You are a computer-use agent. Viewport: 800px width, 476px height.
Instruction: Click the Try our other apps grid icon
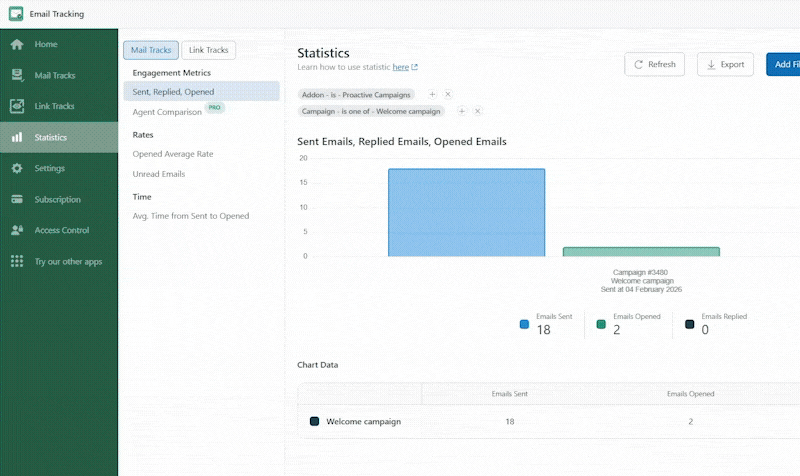(17, 261)
